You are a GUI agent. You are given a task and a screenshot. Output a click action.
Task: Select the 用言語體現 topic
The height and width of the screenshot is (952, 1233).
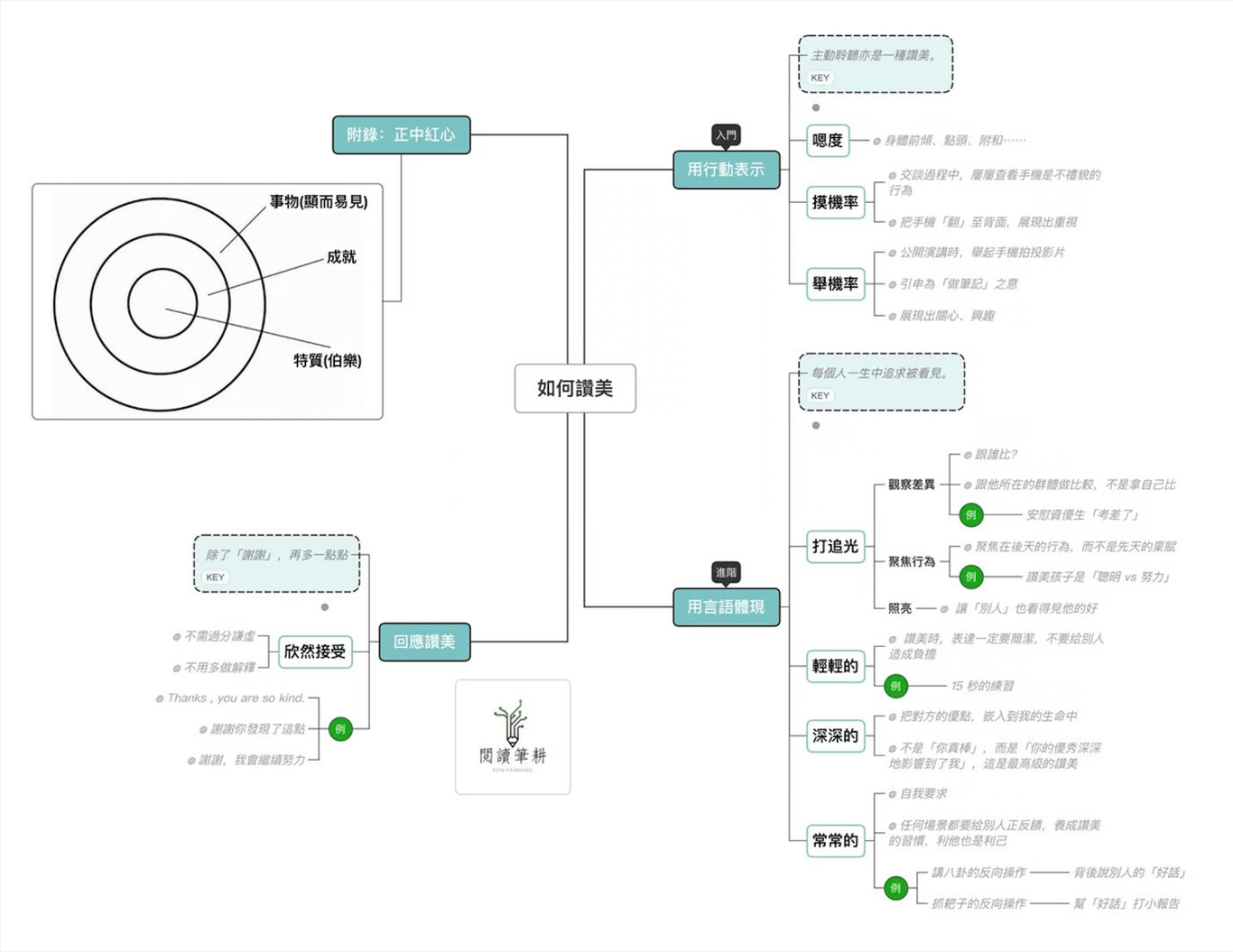tap(726, 607)
